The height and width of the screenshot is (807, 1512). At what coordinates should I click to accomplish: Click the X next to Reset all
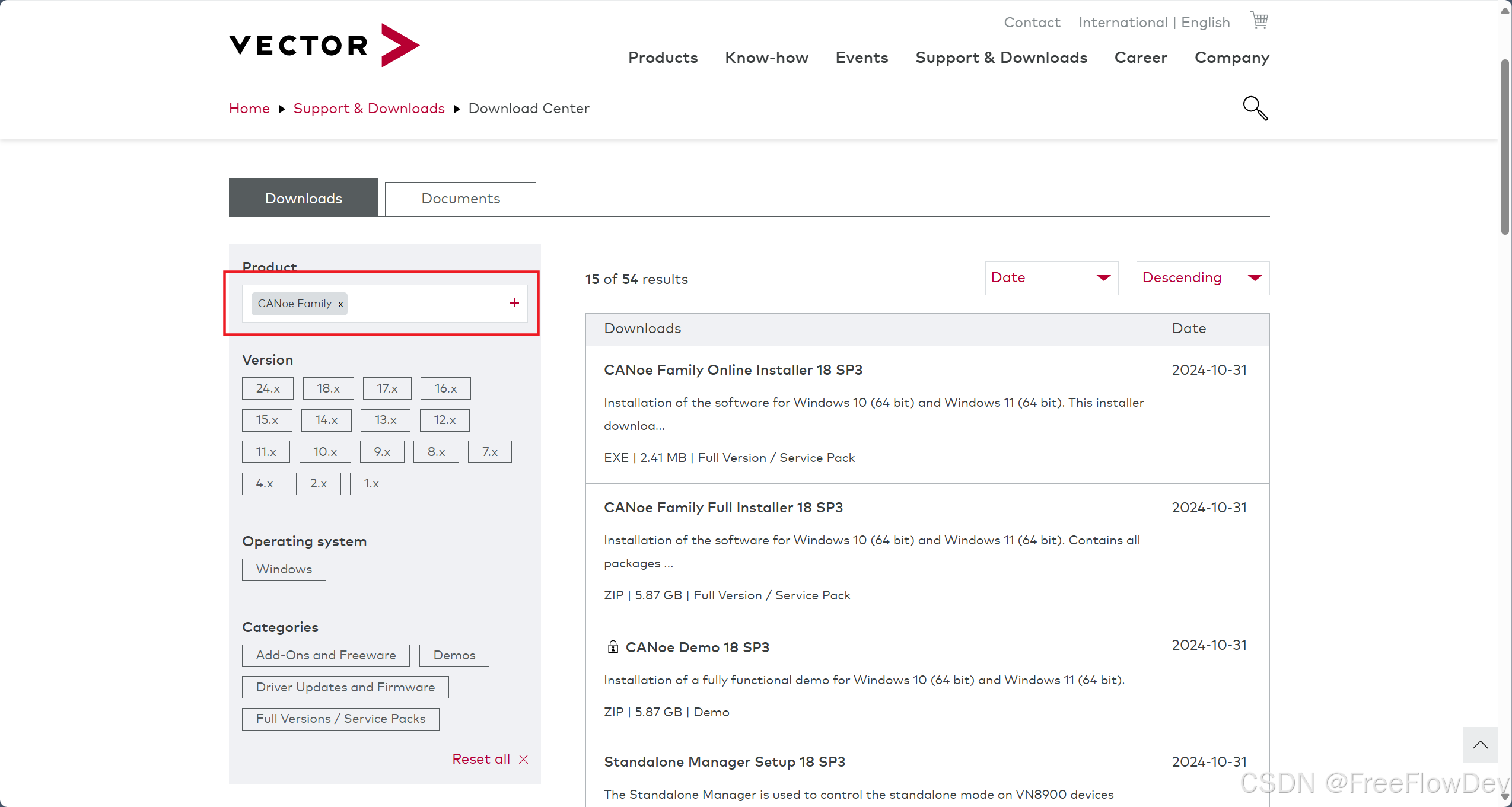click(x=523, y=759)
